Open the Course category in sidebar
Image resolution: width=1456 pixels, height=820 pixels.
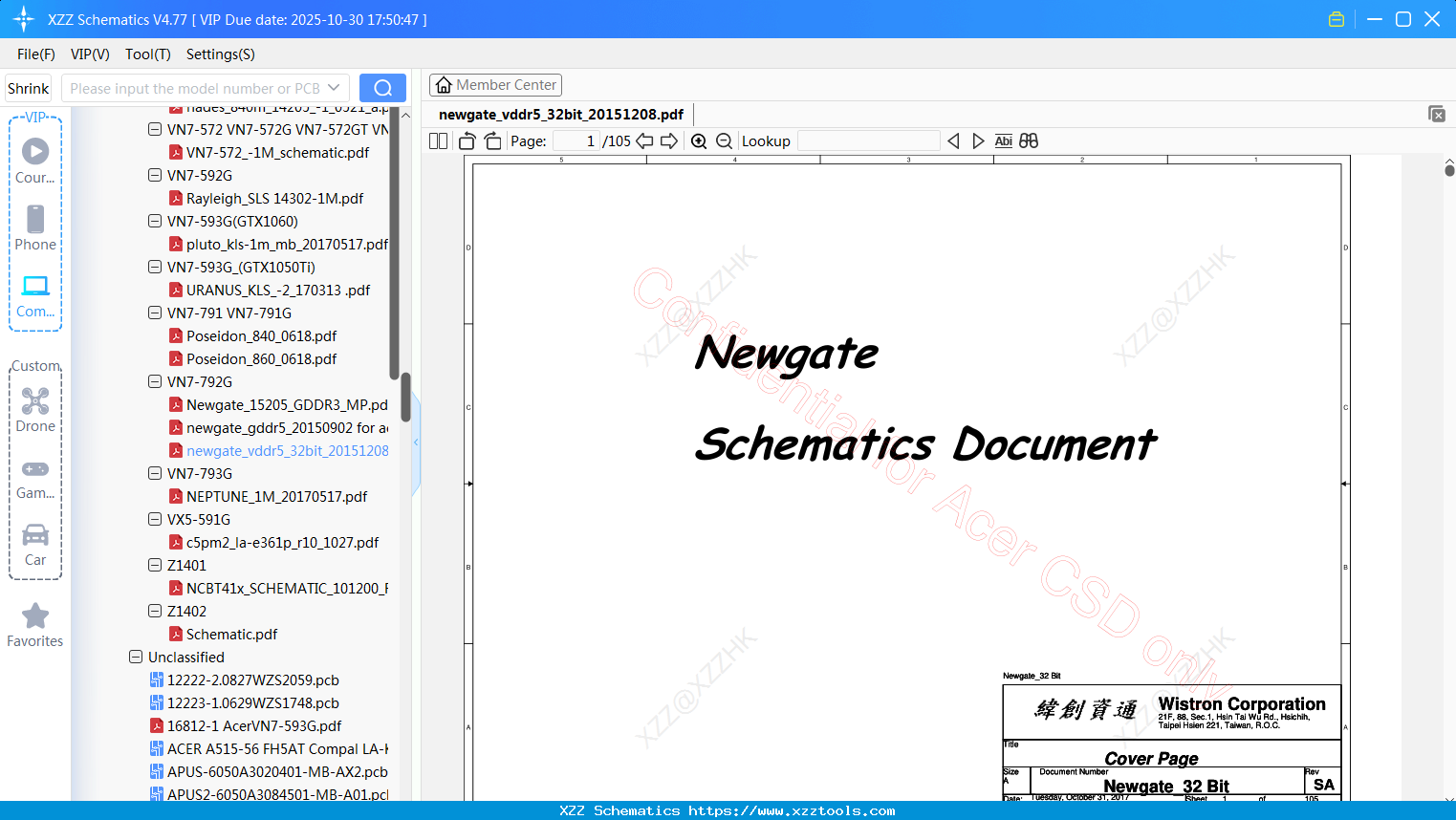35,161
